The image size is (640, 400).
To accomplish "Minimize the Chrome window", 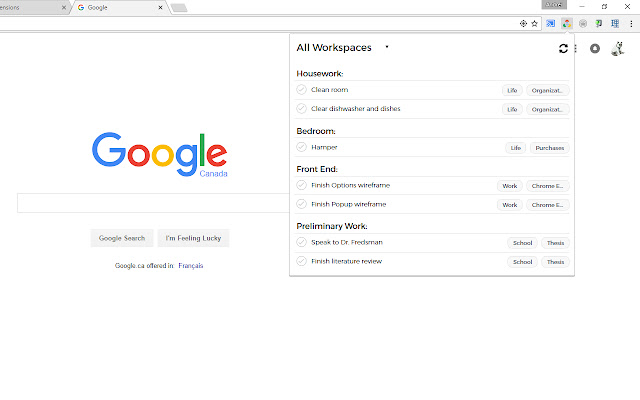I will [x=582, y=7].
